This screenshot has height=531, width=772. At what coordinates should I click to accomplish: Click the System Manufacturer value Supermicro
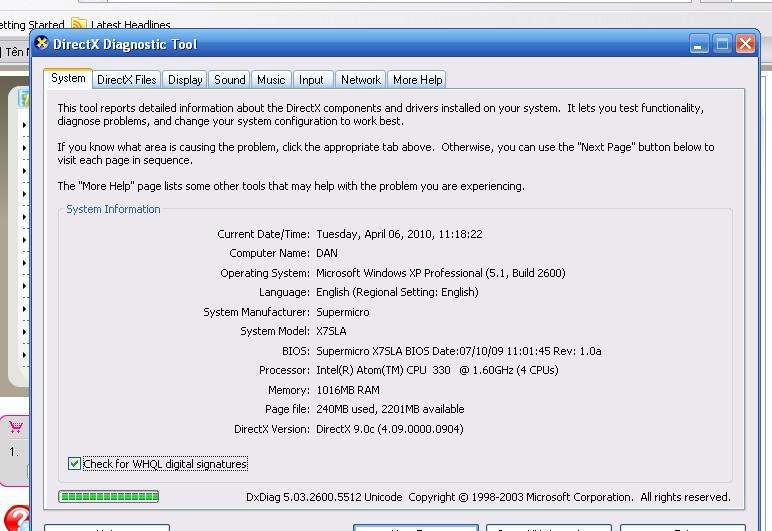point(343,312)
